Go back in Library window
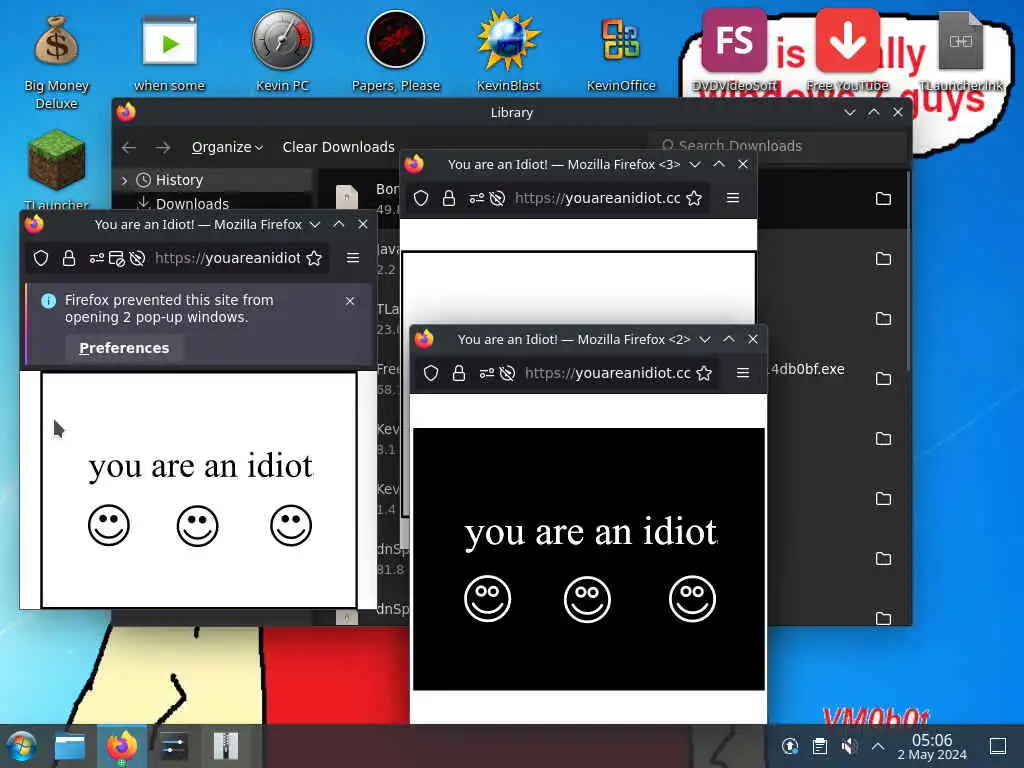 pyautogui.click(x=129, y=148)
